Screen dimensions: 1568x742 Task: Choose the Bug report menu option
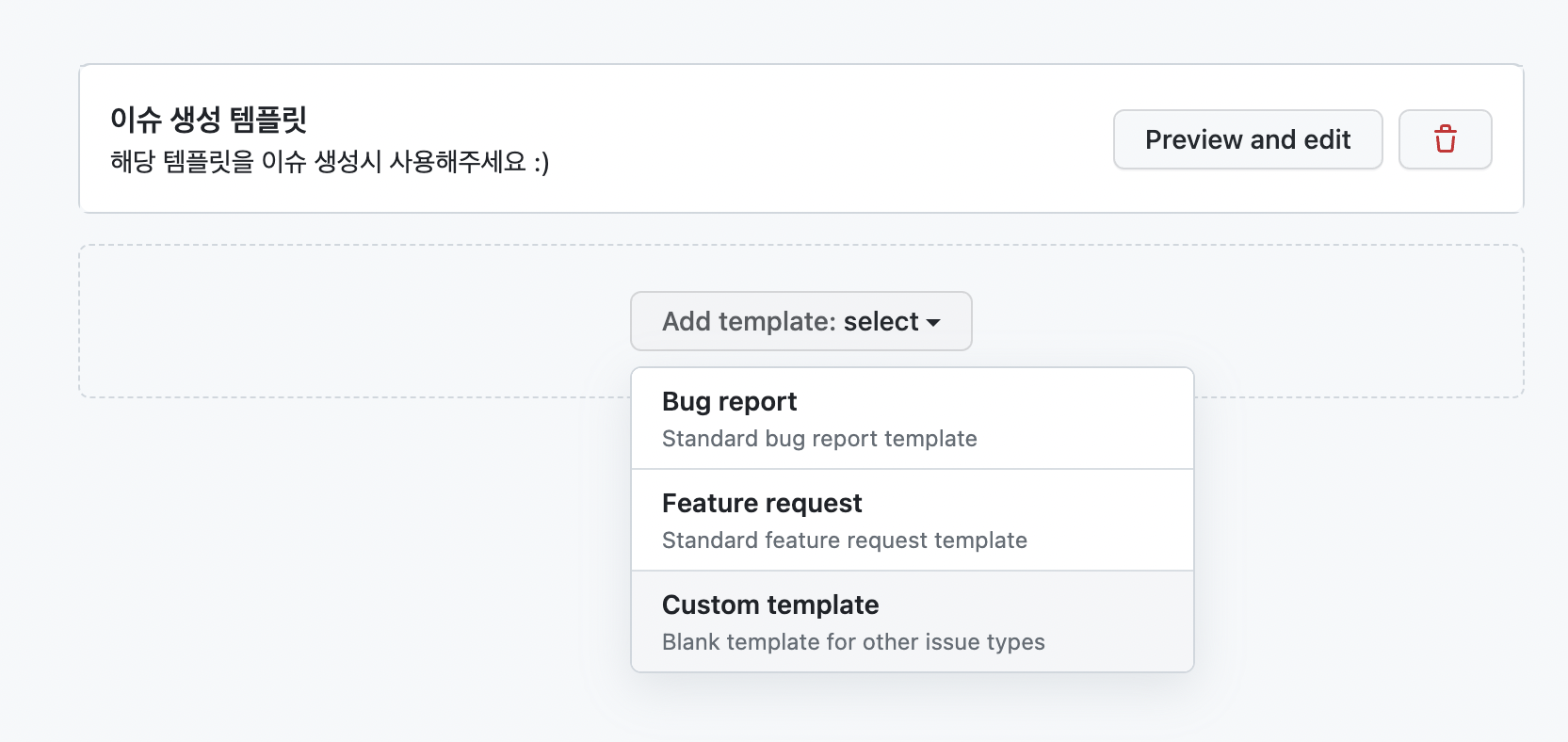coord(913,418)
